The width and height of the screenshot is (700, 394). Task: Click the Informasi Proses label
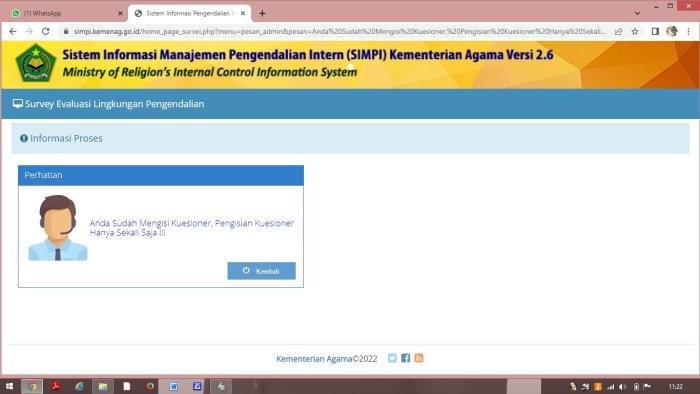[x=66, y=138]
